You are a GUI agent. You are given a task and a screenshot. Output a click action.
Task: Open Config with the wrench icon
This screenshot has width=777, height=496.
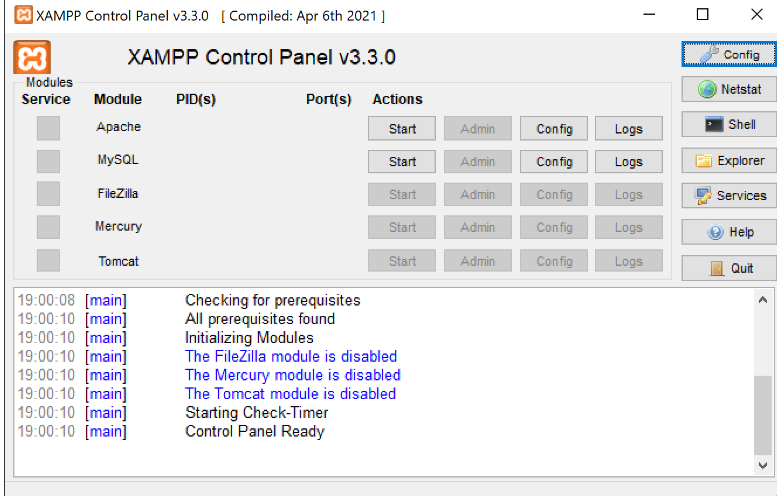(729, 55)
